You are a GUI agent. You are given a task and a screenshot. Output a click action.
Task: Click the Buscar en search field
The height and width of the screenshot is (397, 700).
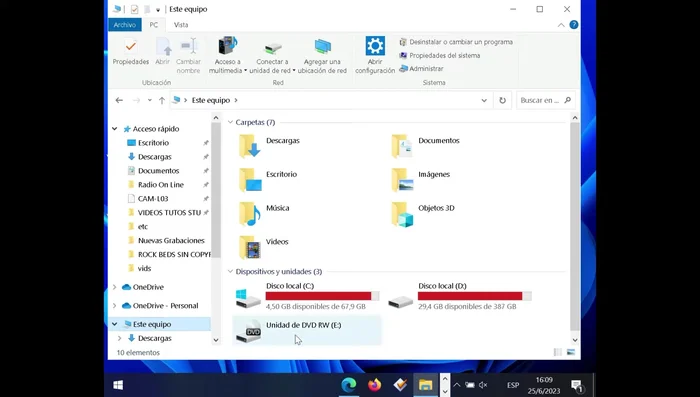(545, 100)
